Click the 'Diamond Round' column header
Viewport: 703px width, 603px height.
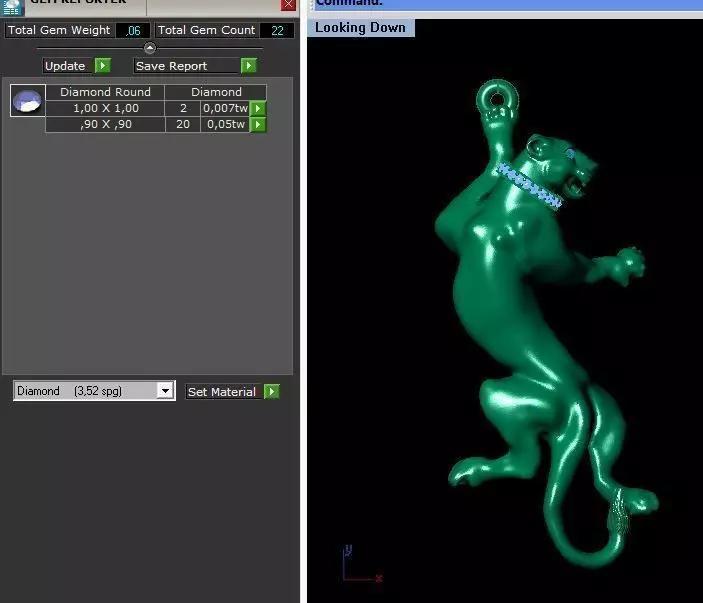click(105, 92)
